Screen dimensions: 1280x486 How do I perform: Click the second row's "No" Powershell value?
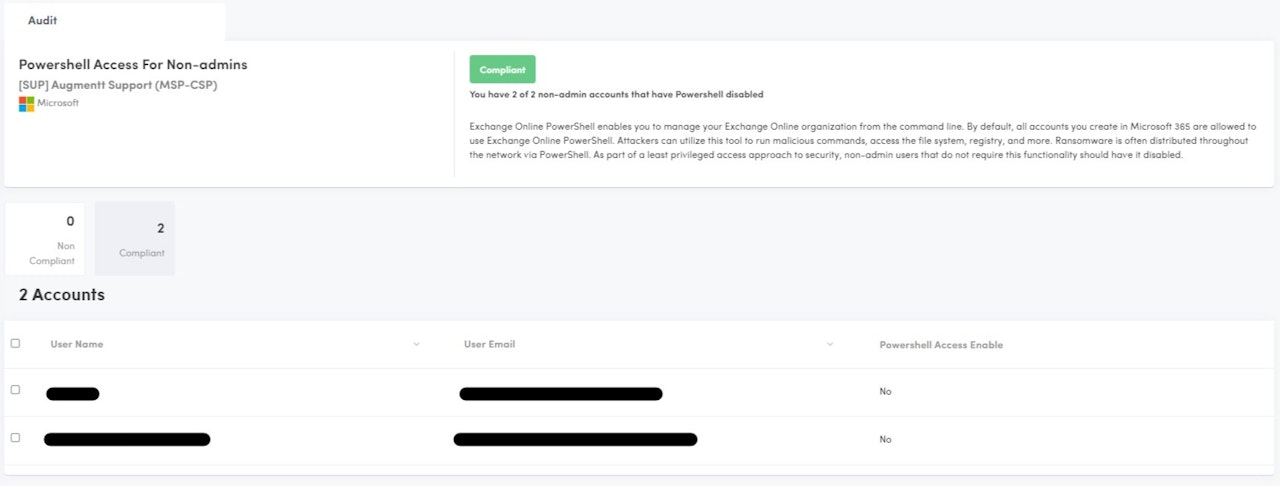click(885, 440)
